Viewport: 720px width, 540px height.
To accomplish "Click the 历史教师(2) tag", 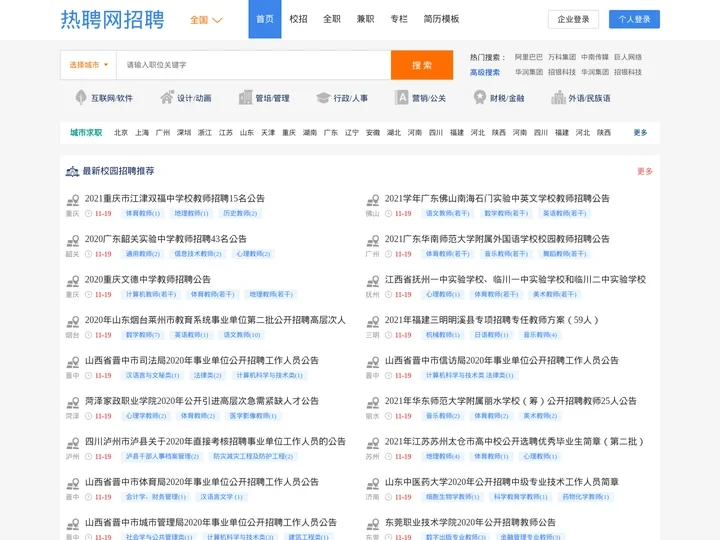I will click(240, 214).
